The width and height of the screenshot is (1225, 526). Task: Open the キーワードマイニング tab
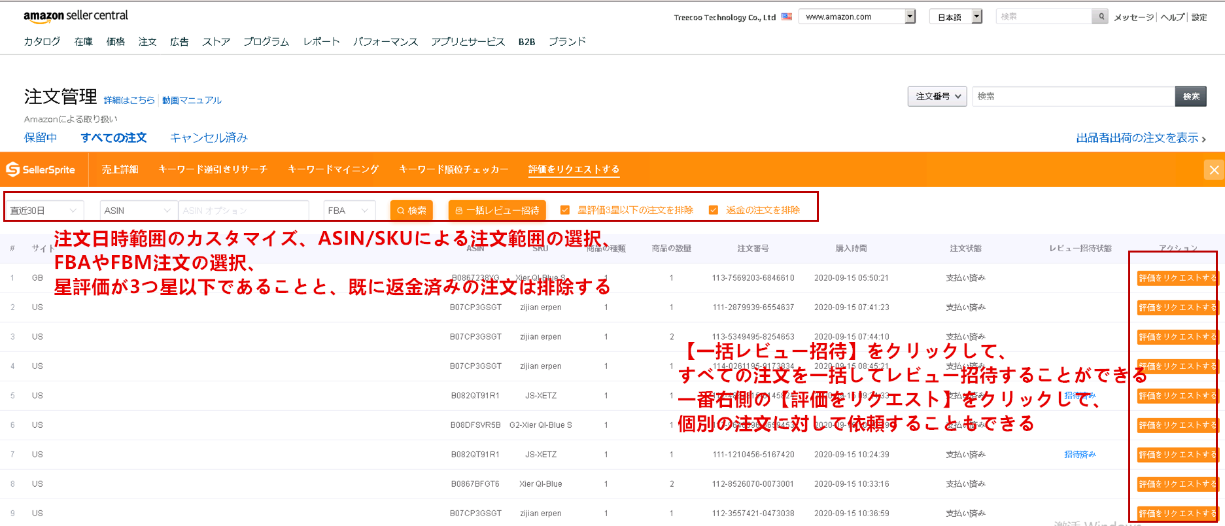333,170
